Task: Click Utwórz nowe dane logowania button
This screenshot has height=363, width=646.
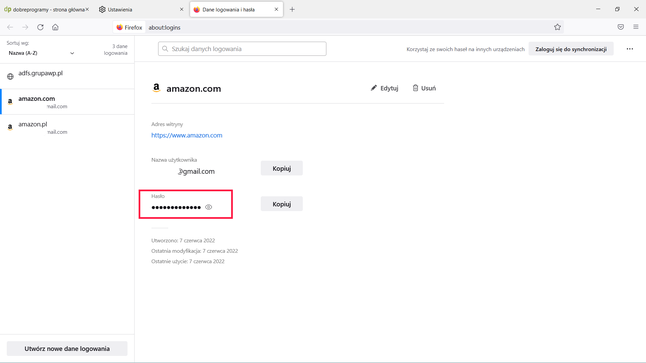Action: click(x=67, y=349)
